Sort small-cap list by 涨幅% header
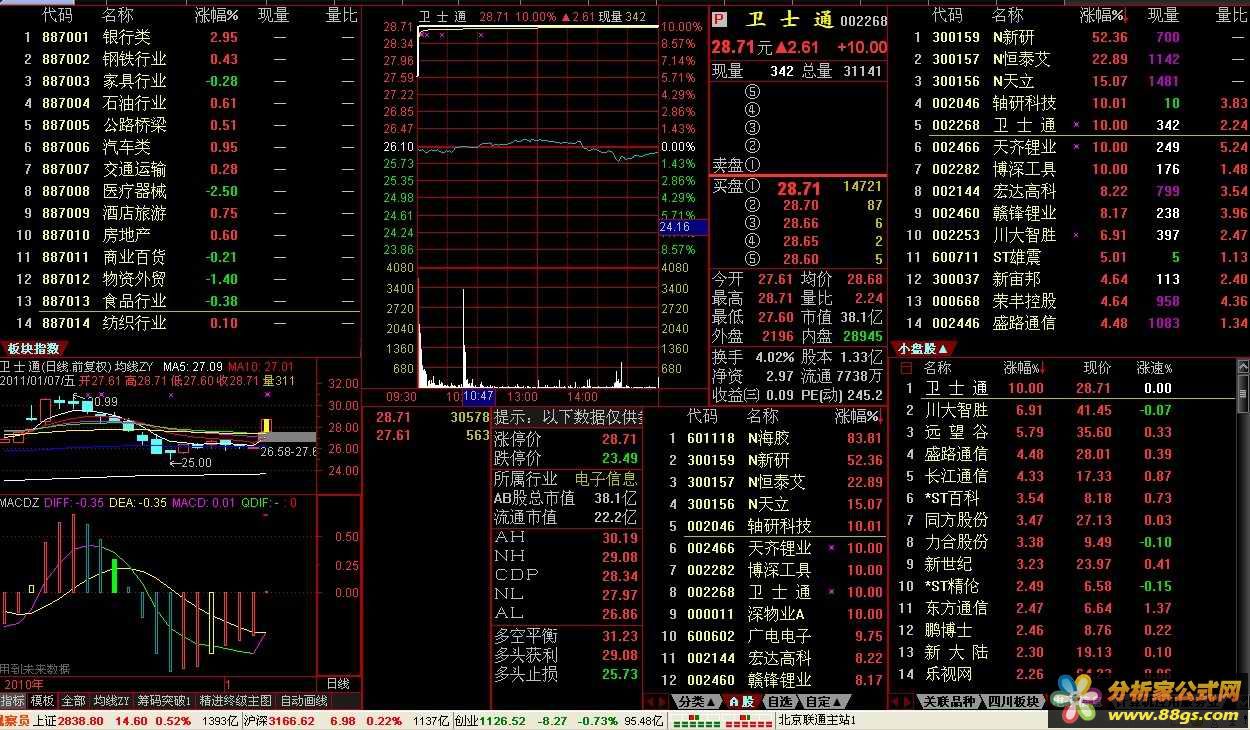 [1023, 368]
